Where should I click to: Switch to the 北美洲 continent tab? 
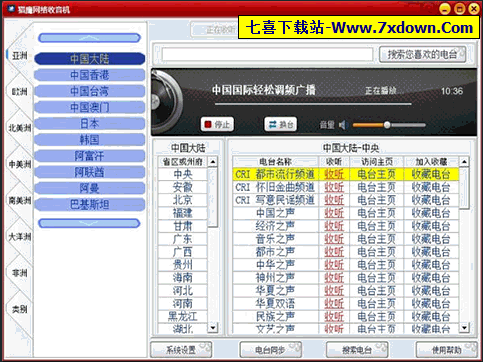(x=19, y=128)
